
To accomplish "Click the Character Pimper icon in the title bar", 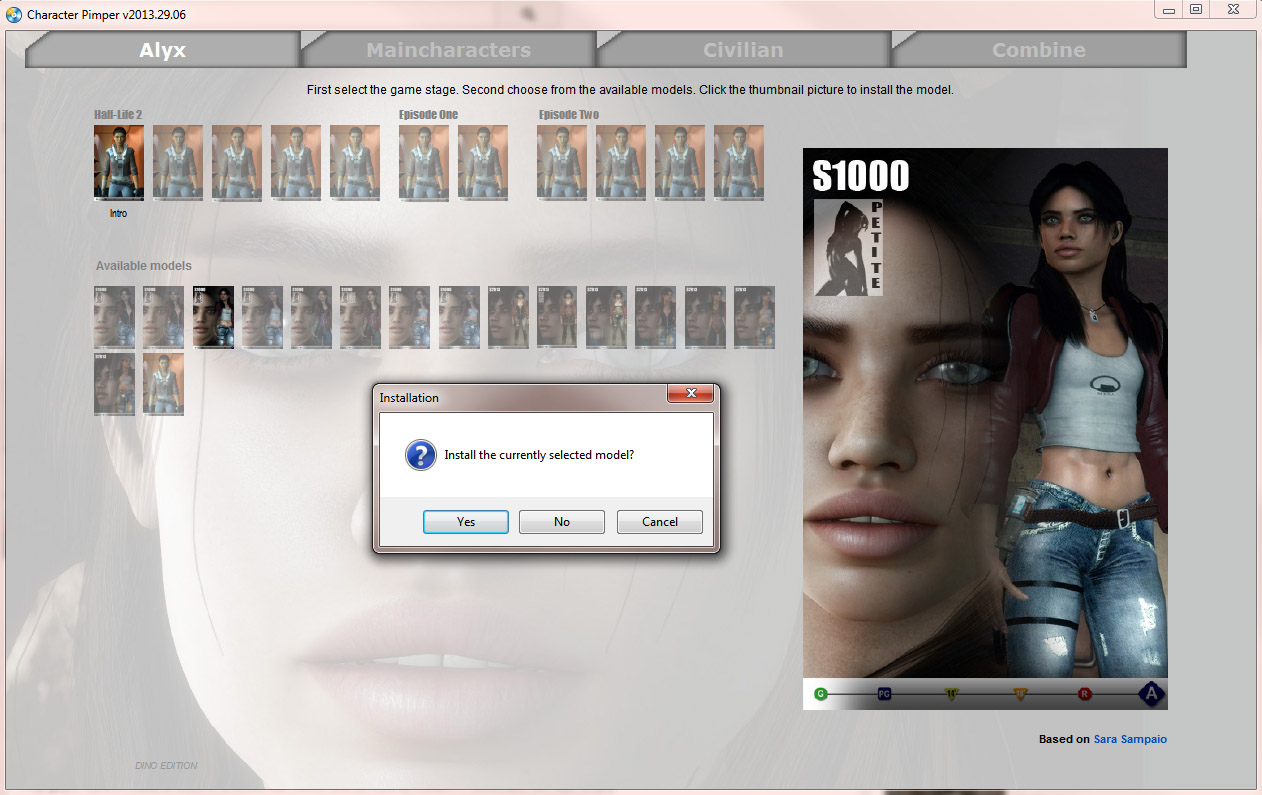I will (x=13, y=14).
